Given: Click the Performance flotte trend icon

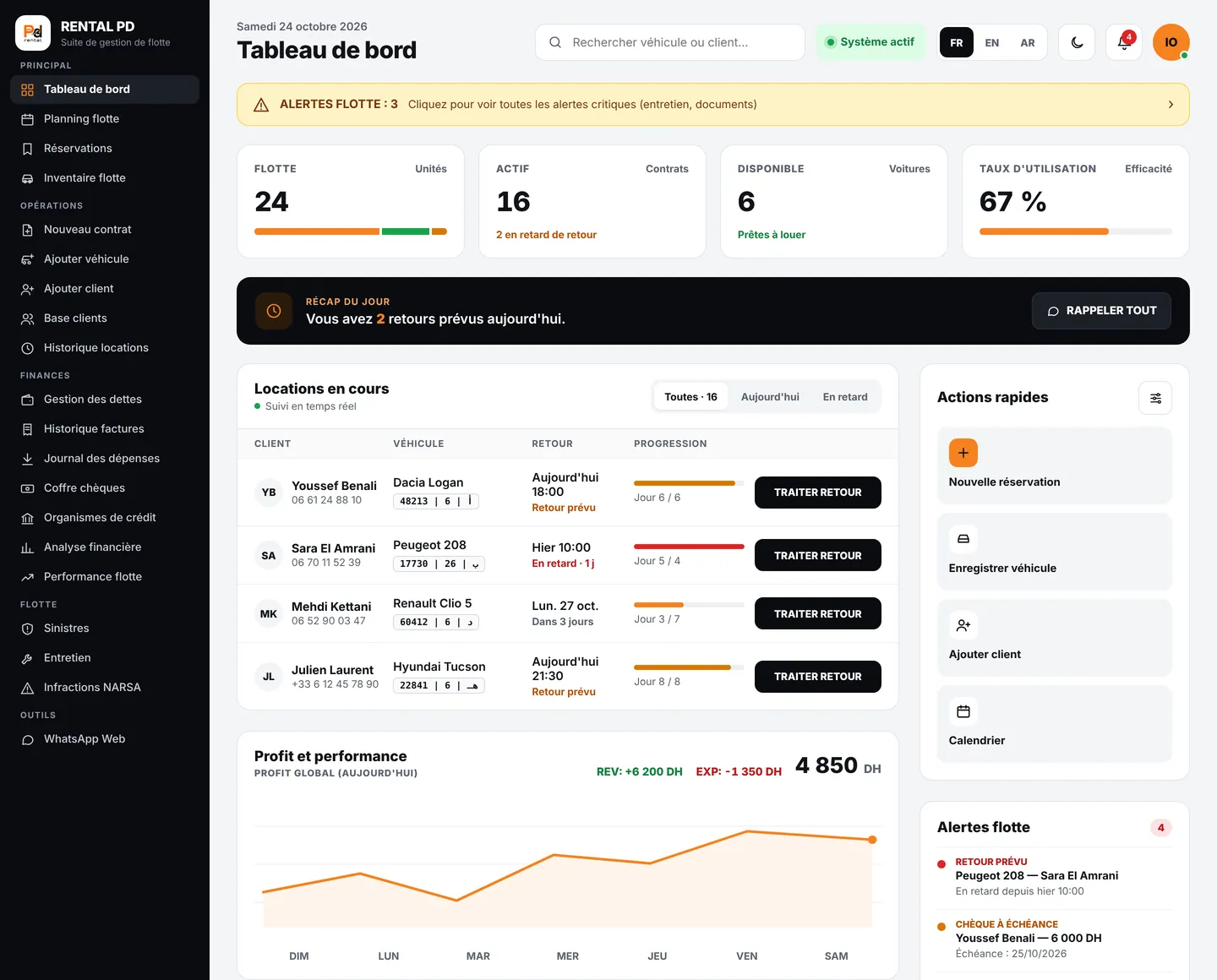Looking at the screenshot, I should point(27,577).
